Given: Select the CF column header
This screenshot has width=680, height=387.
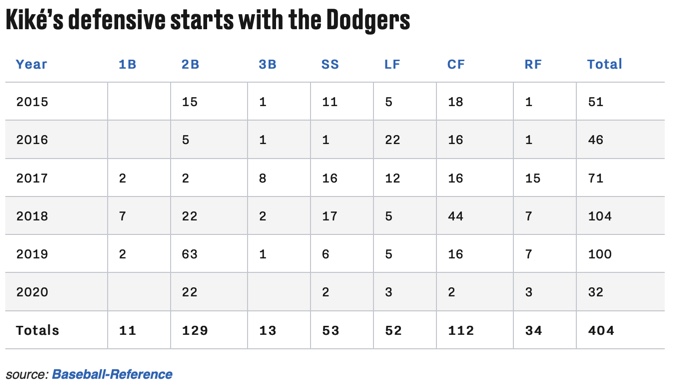Looking at the screenshot, I should 456,64.
